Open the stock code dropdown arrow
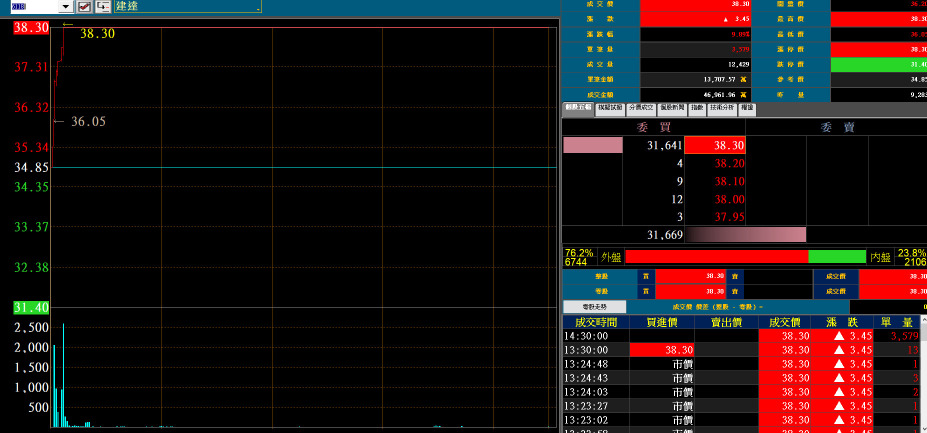 (65, 6)
